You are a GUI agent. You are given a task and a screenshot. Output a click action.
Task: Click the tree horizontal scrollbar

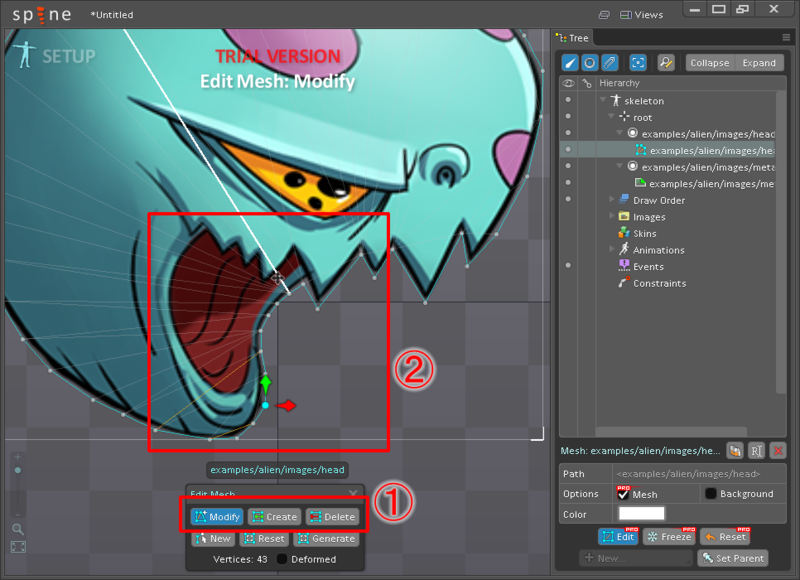pyautogui.click(x=671, y=432)
